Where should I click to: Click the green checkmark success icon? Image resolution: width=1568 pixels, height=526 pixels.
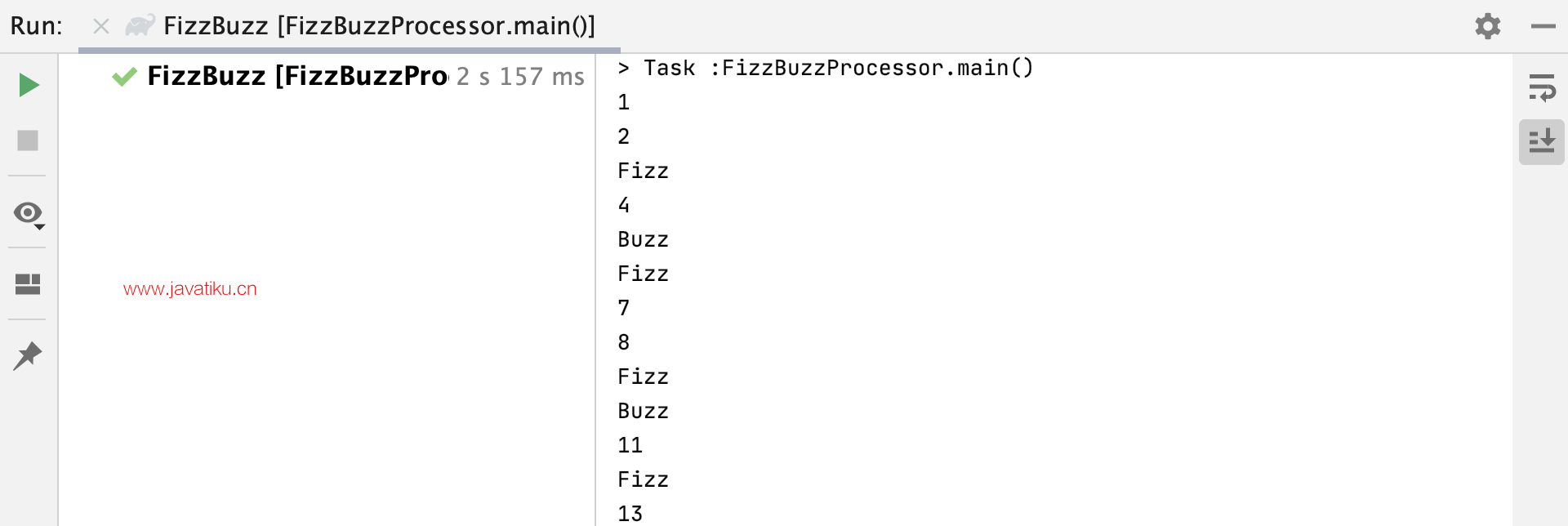124,77
